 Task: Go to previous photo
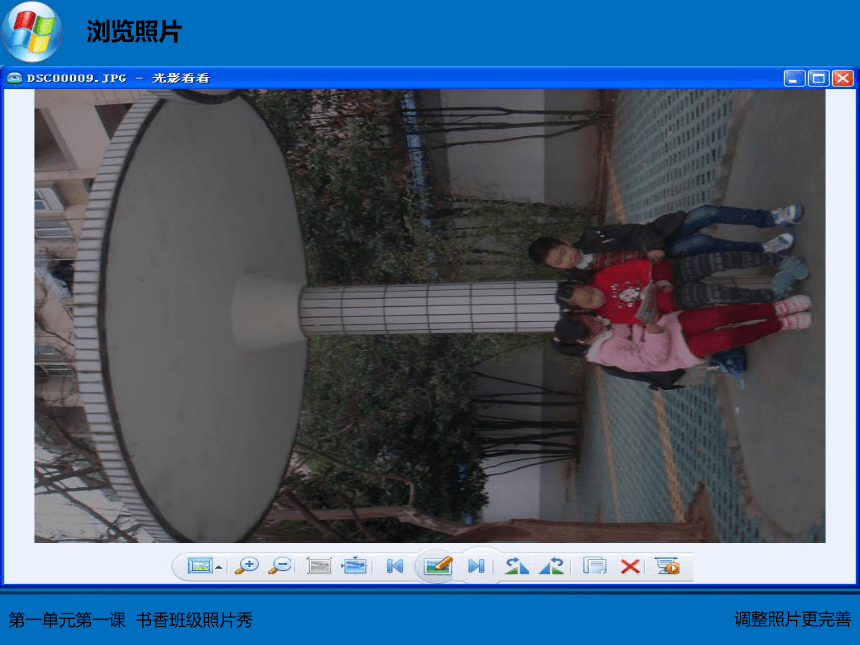click(x=395, y=566)
